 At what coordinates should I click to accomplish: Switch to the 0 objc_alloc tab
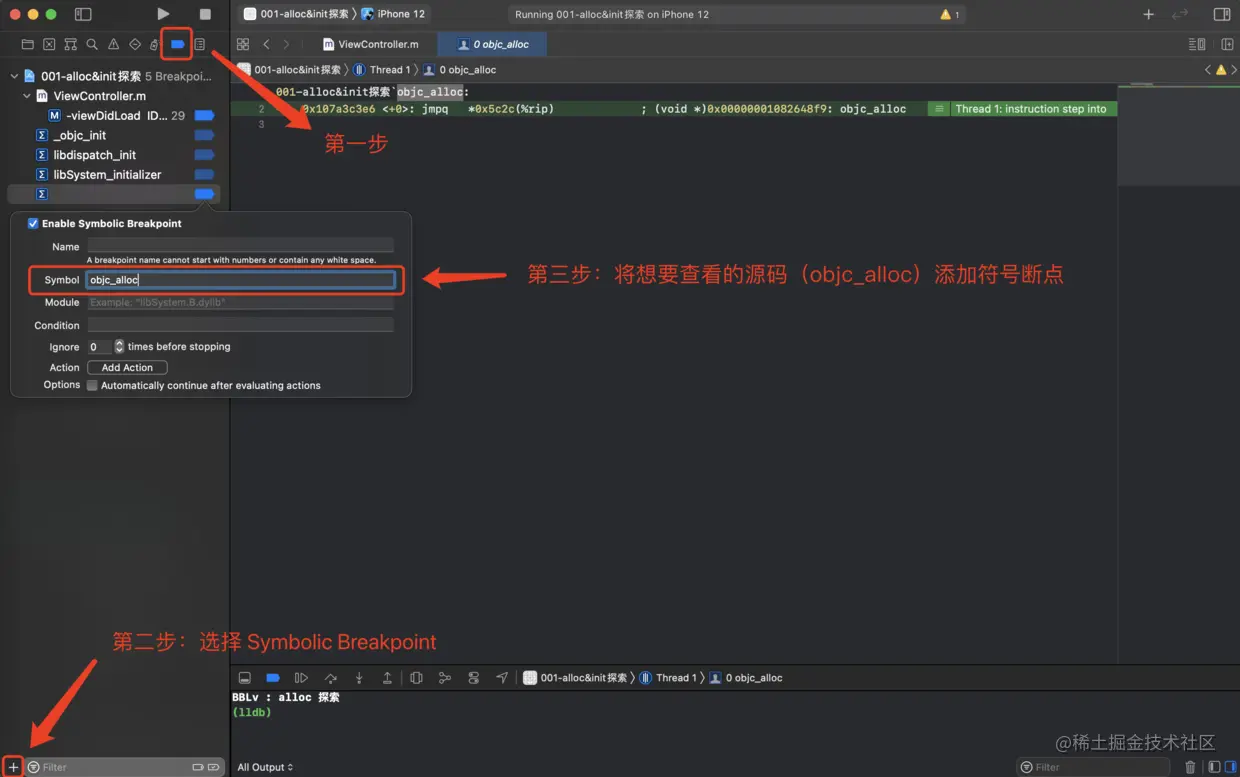click(x=493, y=44)
